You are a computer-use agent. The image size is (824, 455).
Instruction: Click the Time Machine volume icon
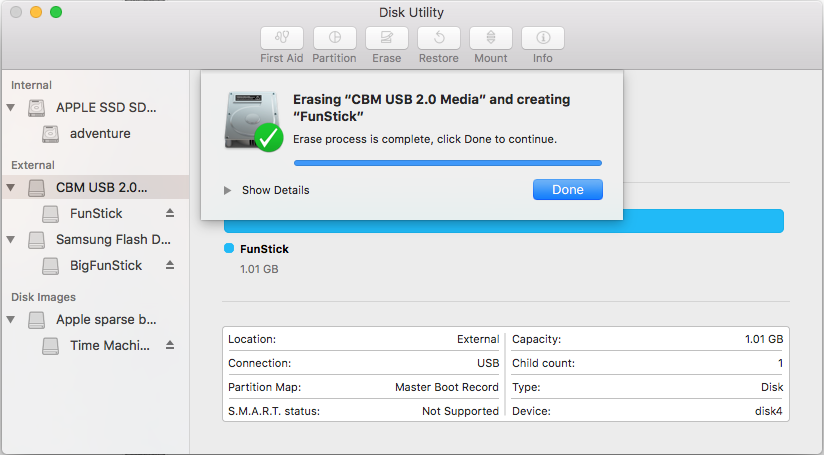click(x=50, y=345)
